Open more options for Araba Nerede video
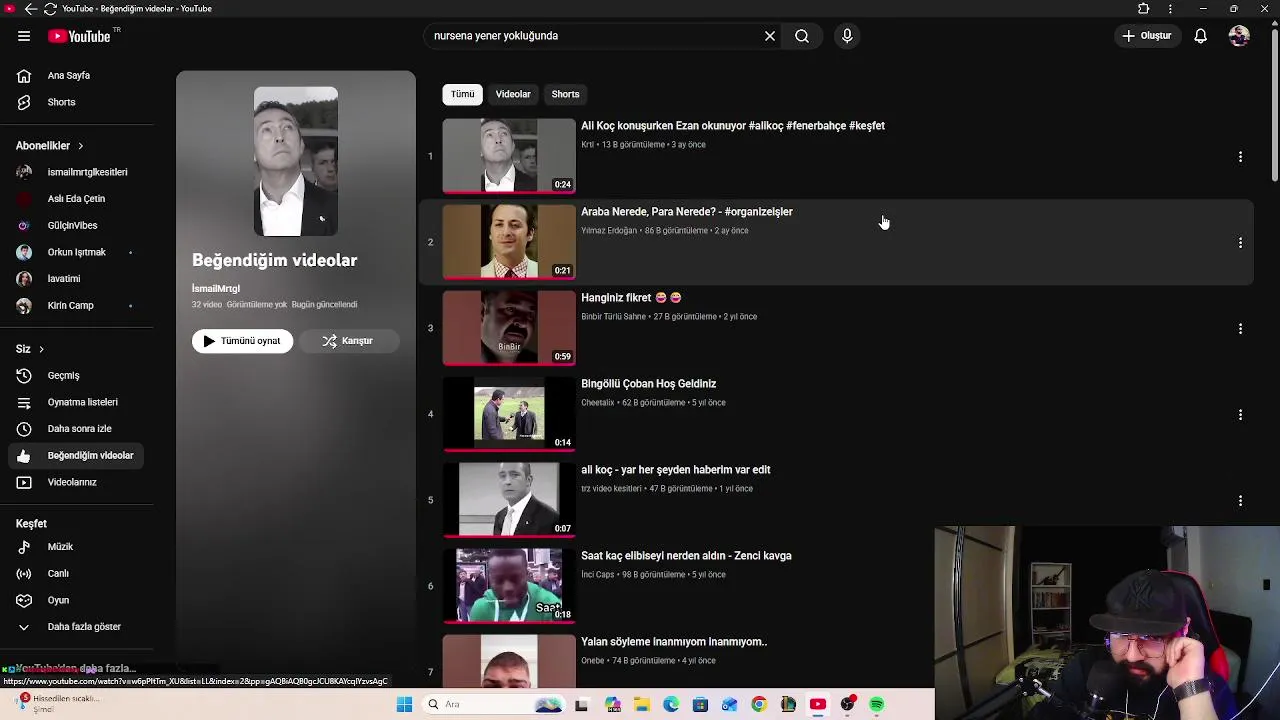Viewport: 1280px width, 720px height. [1240, 243]
